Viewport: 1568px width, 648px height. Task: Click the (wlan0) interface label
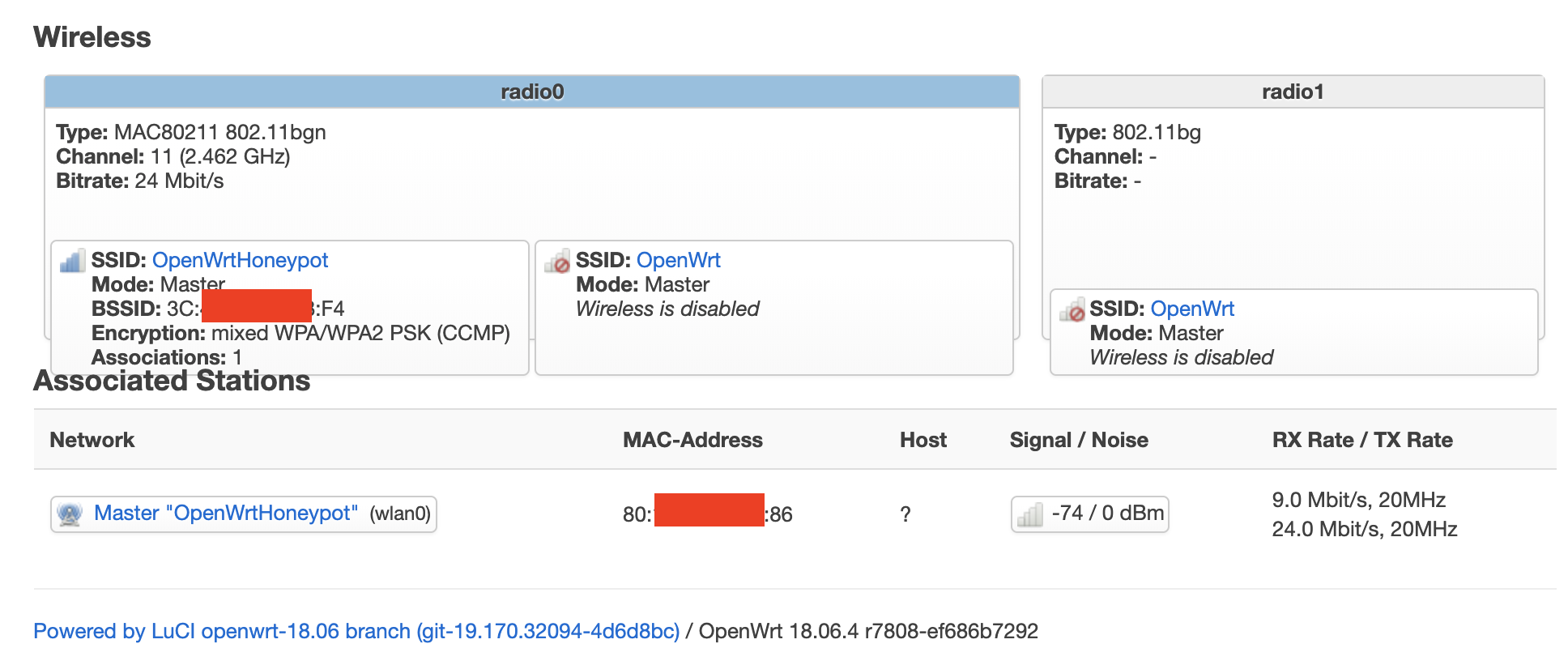400,514
